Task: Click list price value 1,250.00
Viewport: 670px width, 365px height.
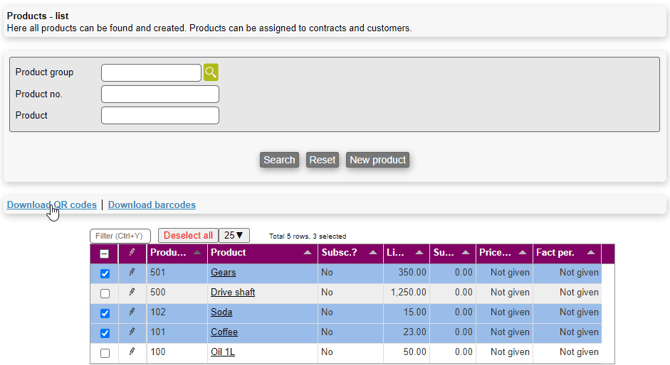Action: (408, 292)
